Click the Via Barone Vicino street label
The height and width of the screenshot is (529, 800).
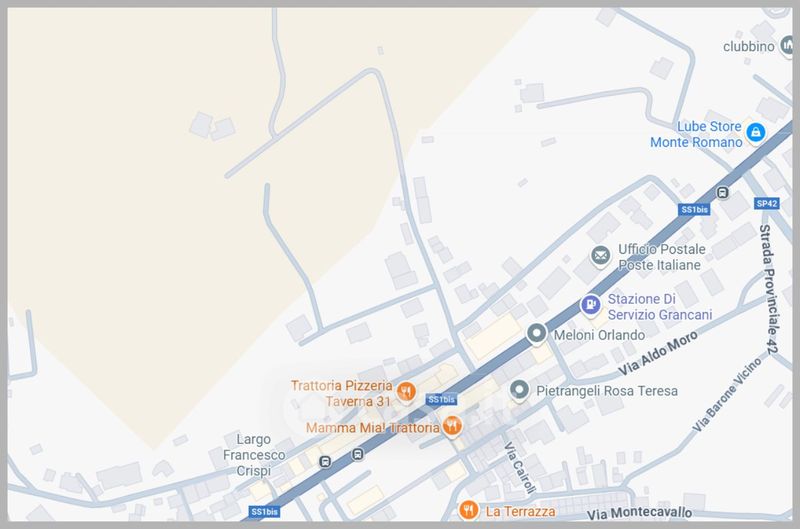pyautogui.click(x=727, y=394)
